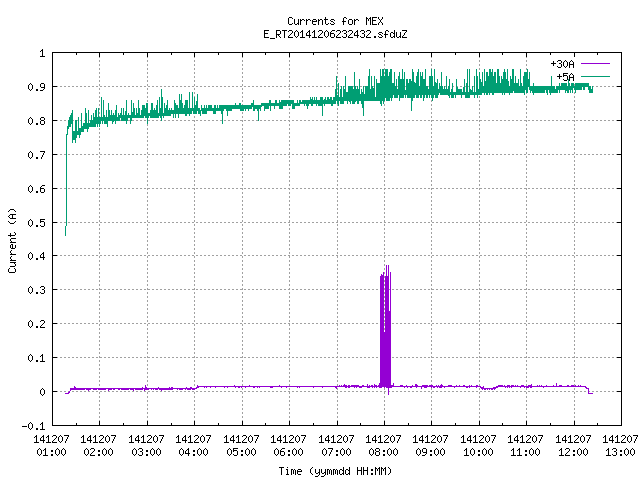Click the +30A legend label
This screenshot has width=640, height=480.
(562, 64)
